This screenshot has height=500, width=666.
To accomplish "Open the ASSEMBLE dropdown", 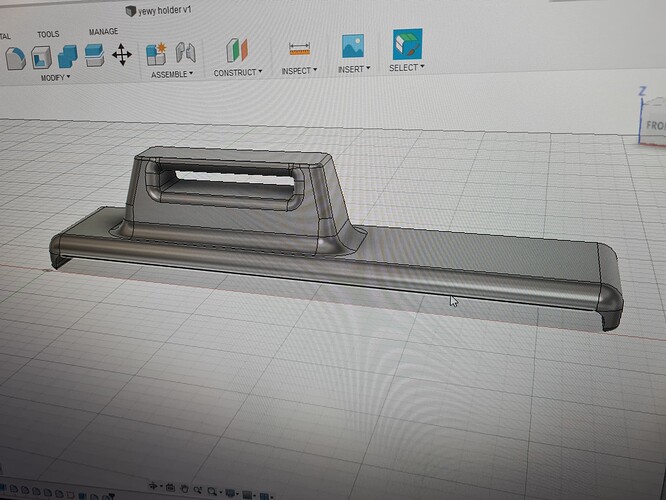I will click(x=172, y=74).
